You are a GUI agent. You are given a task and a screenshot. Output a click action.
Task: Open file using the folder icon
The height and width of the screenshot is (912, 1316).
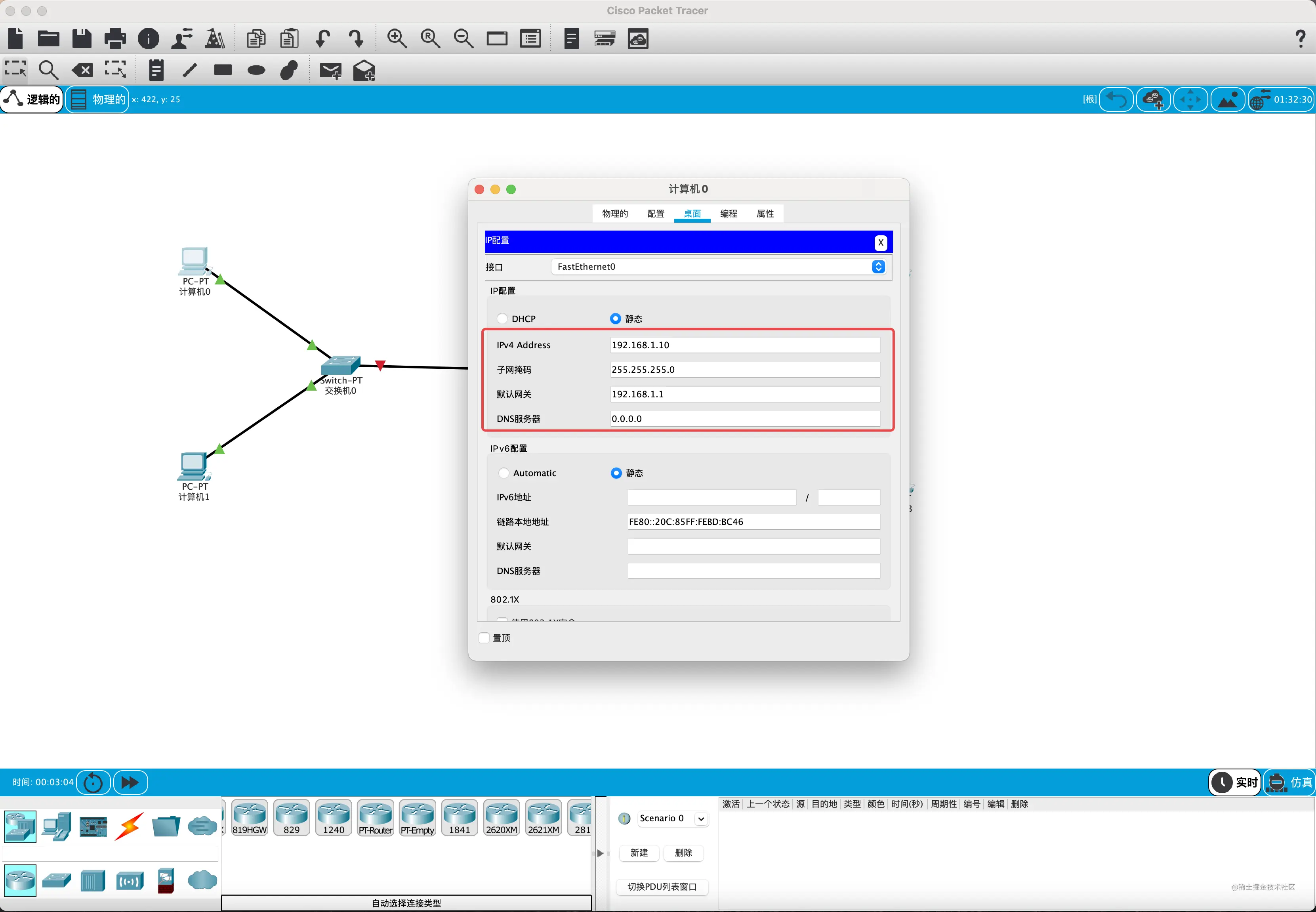pyautogui.click(x=49, y=38)
